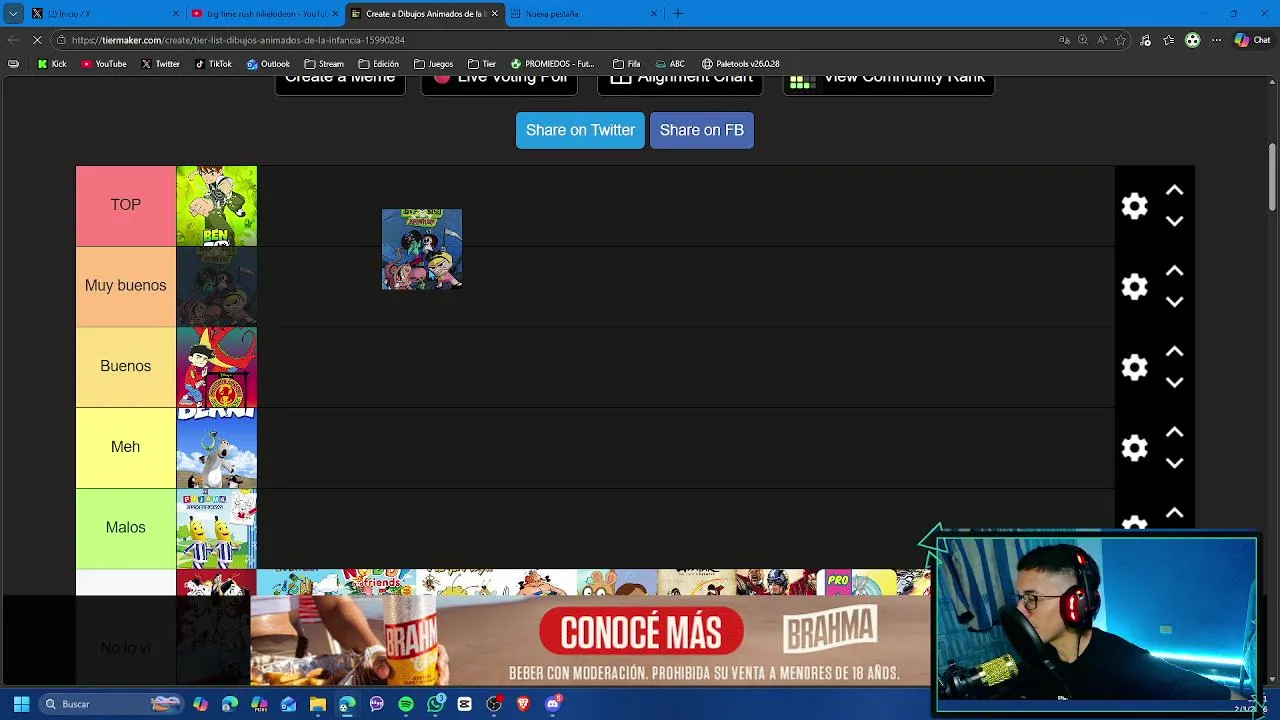Screen dimensions: 1280x720
Task: Open the Twitter bookmark
Action: 160,64
